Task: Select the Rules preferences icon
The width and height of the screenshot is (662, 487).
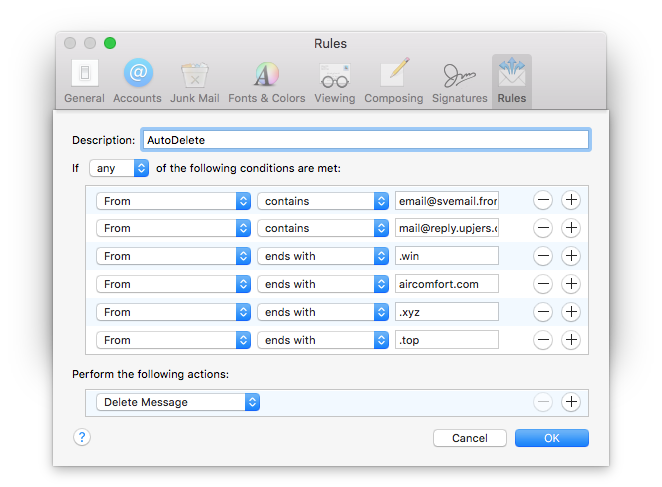Action: coord(512,81)
